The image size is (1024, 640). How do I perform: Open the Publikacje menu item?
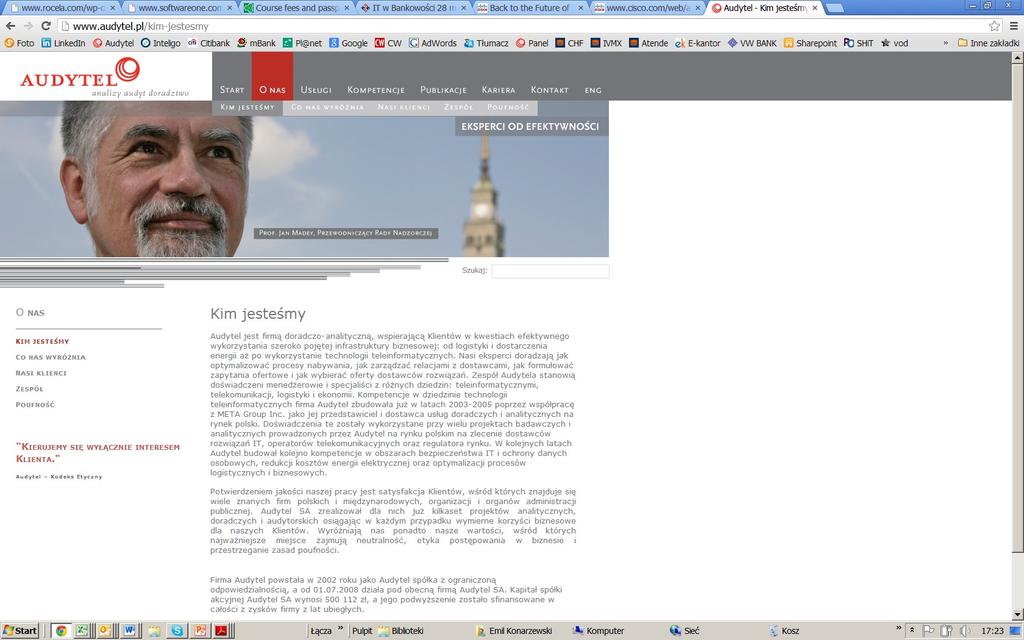[443, 90]
